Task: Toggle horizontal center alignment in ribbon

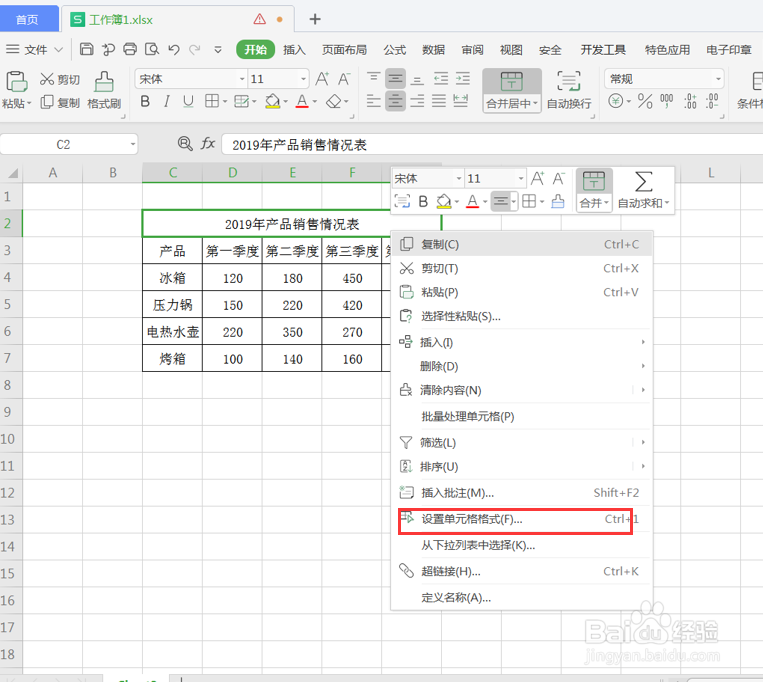Action: click(x=395, y=101)
